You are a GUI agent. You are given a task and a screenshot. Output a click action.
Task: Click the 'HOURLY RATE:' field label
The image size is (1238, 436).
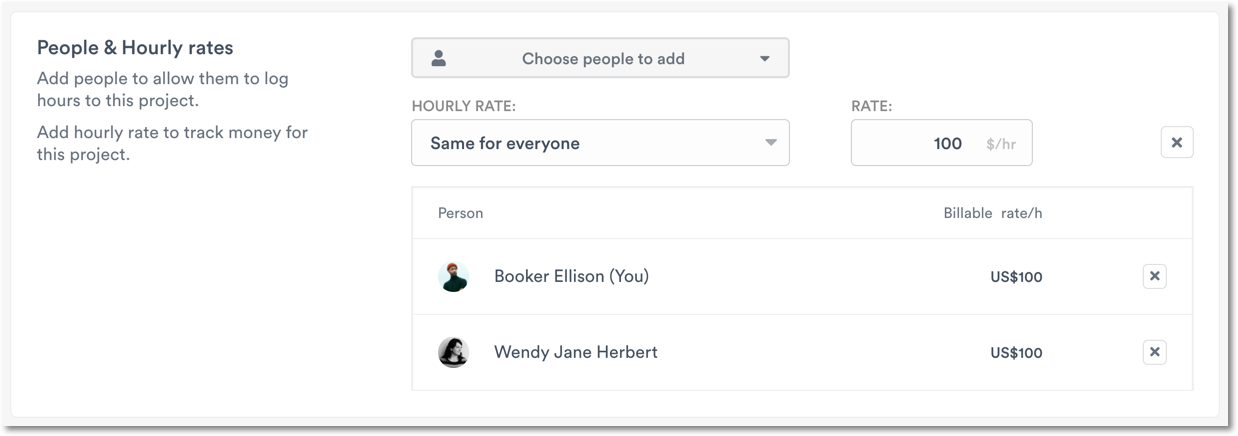pyautogui.click(x=470, y=105)
